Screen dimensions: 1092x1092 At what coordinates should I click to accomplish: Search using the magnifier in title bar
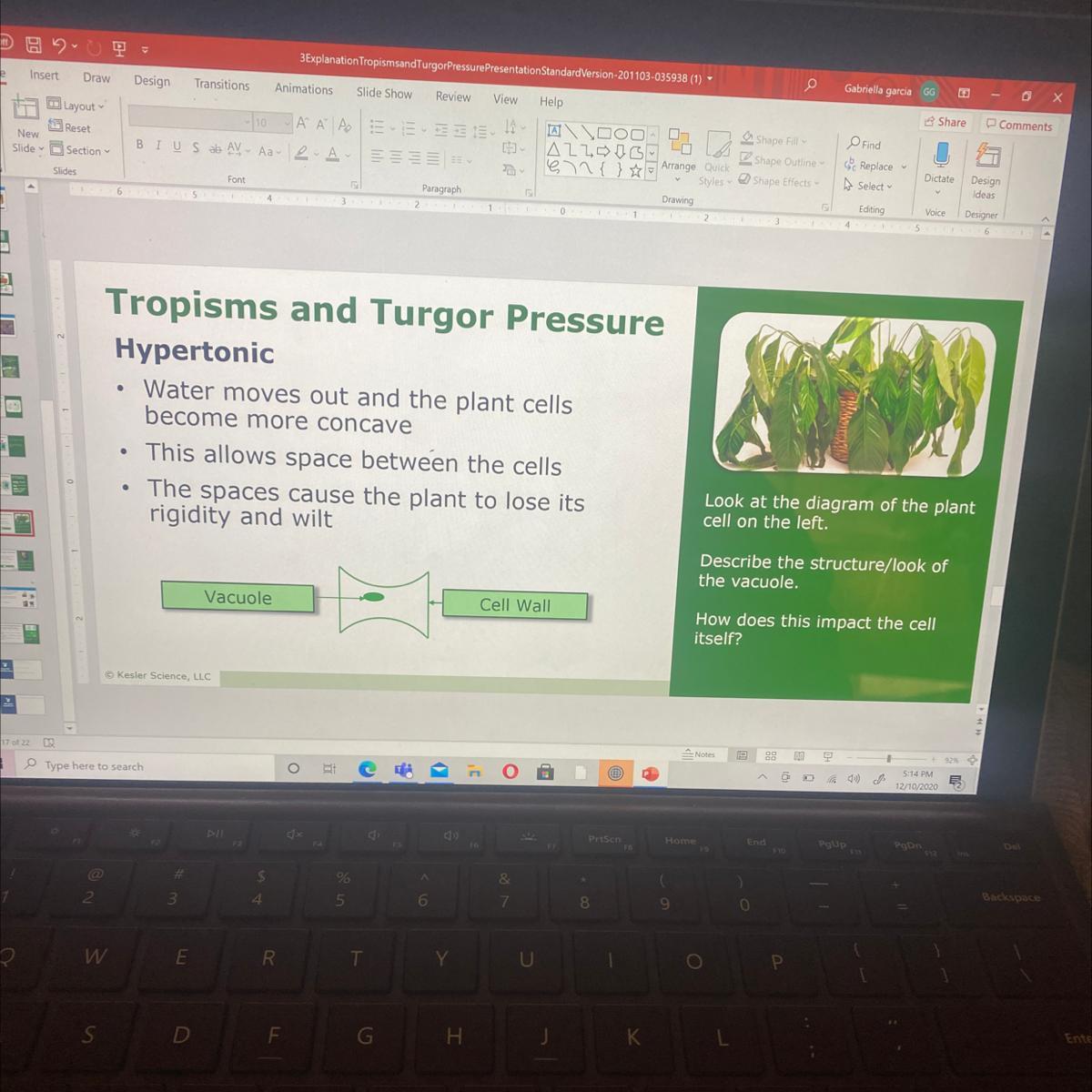click(811, 84)
